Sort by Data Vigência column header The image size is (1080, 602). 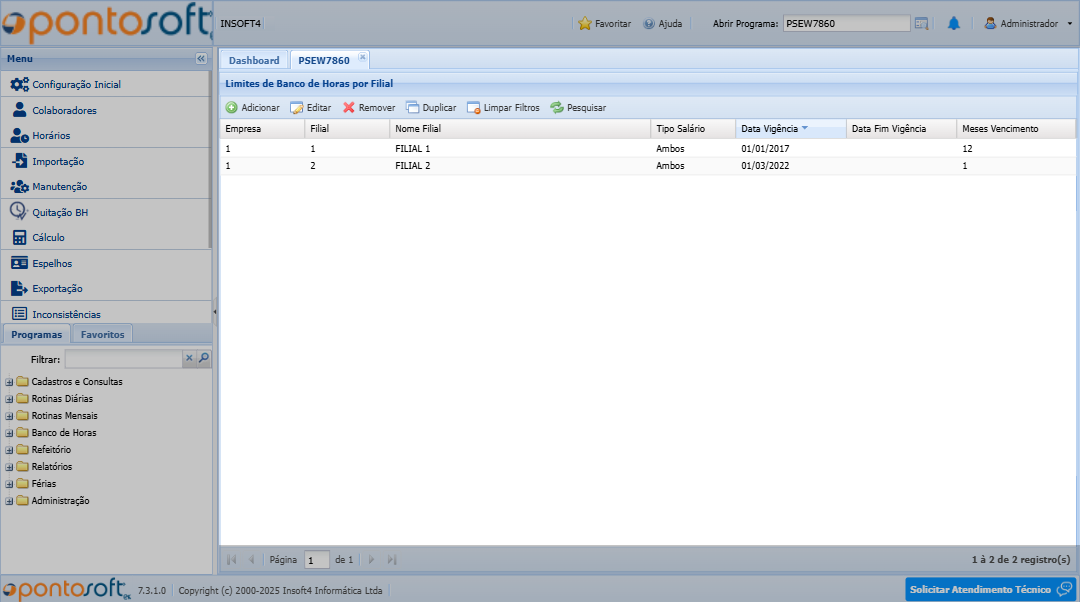[x=769, y=129]
